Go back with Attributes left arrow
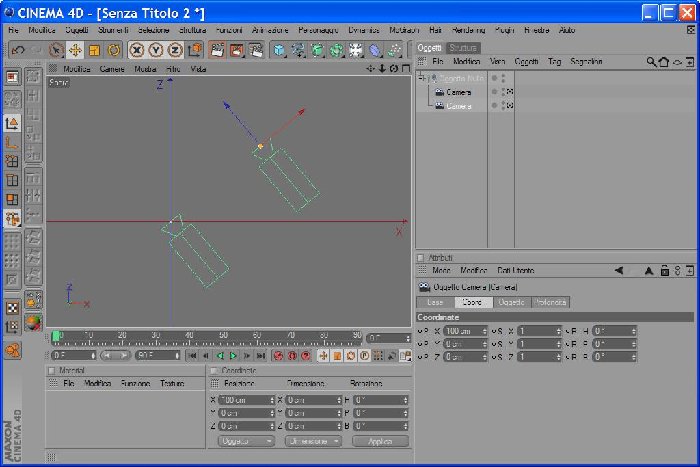 pyautogui.click(x=619, y=271)
